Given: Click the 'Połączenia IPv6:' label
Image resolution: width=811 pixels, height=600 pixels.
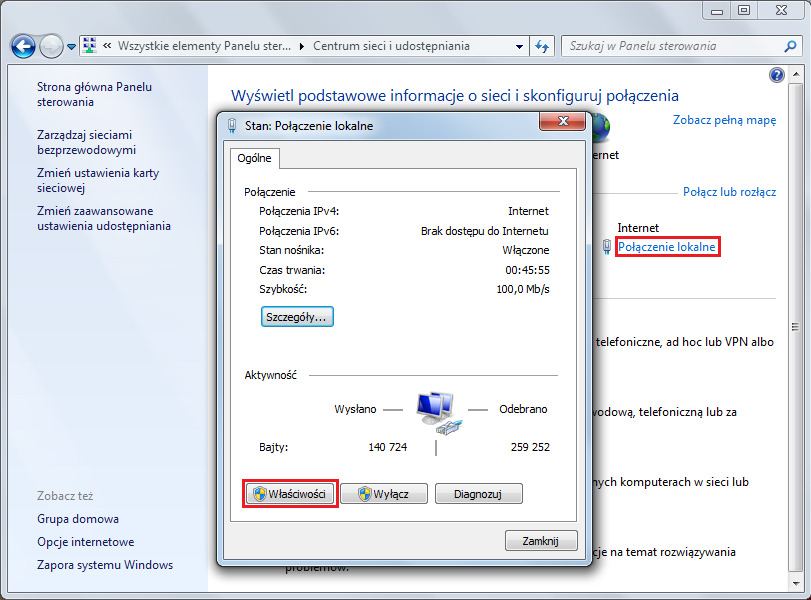Looking at the screenshot, I should [x=299, y=231].
